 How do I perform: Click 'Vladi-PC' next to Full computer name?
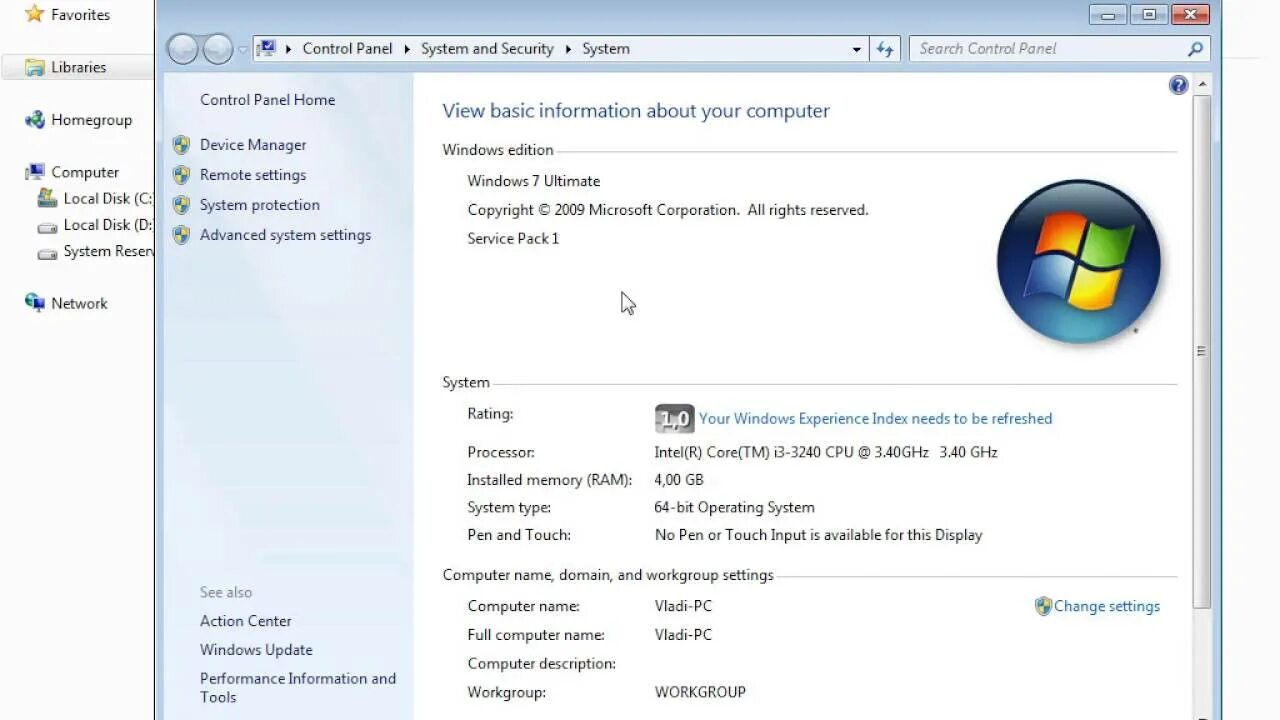pyautogui.click(x=683, y=635)
